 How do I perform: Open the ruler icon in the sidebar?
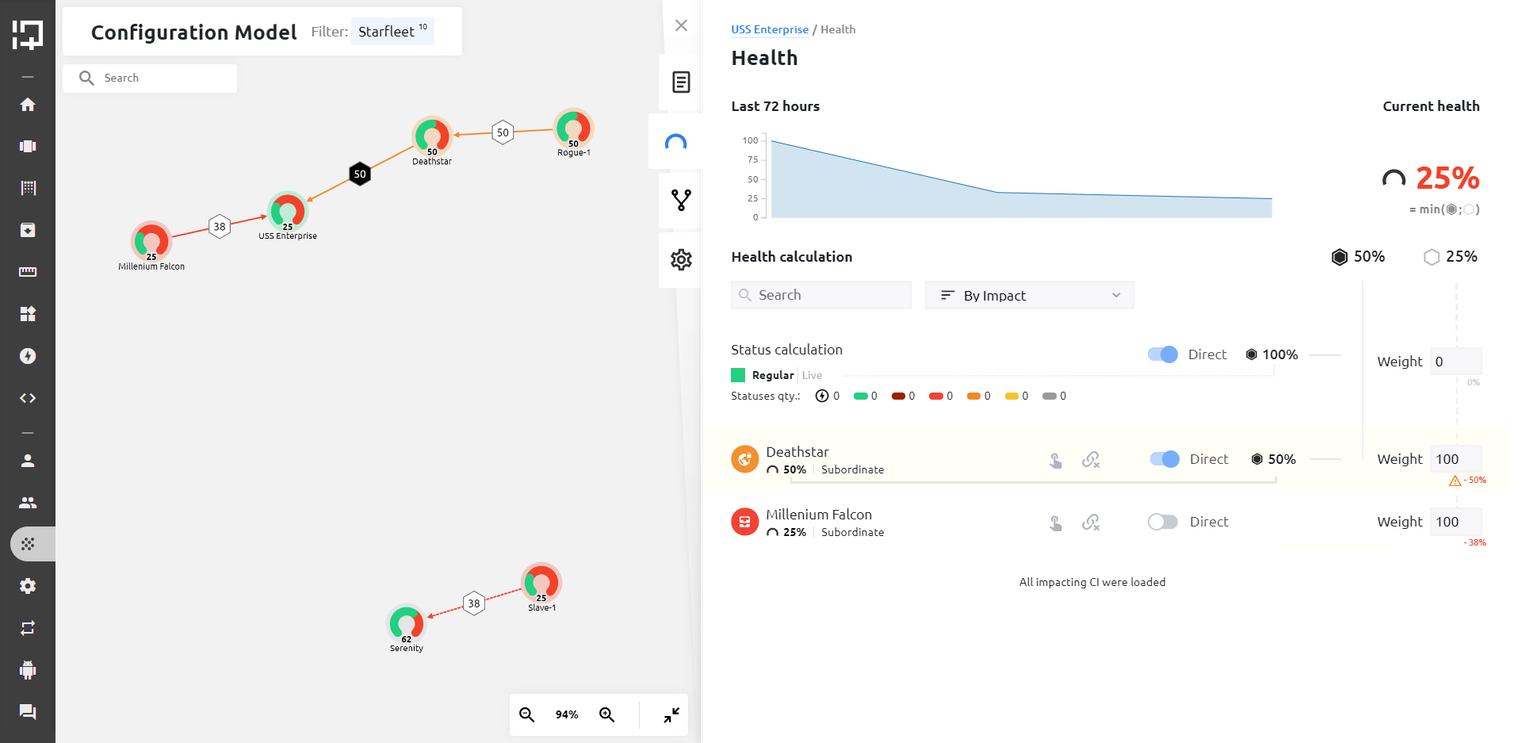28,272
